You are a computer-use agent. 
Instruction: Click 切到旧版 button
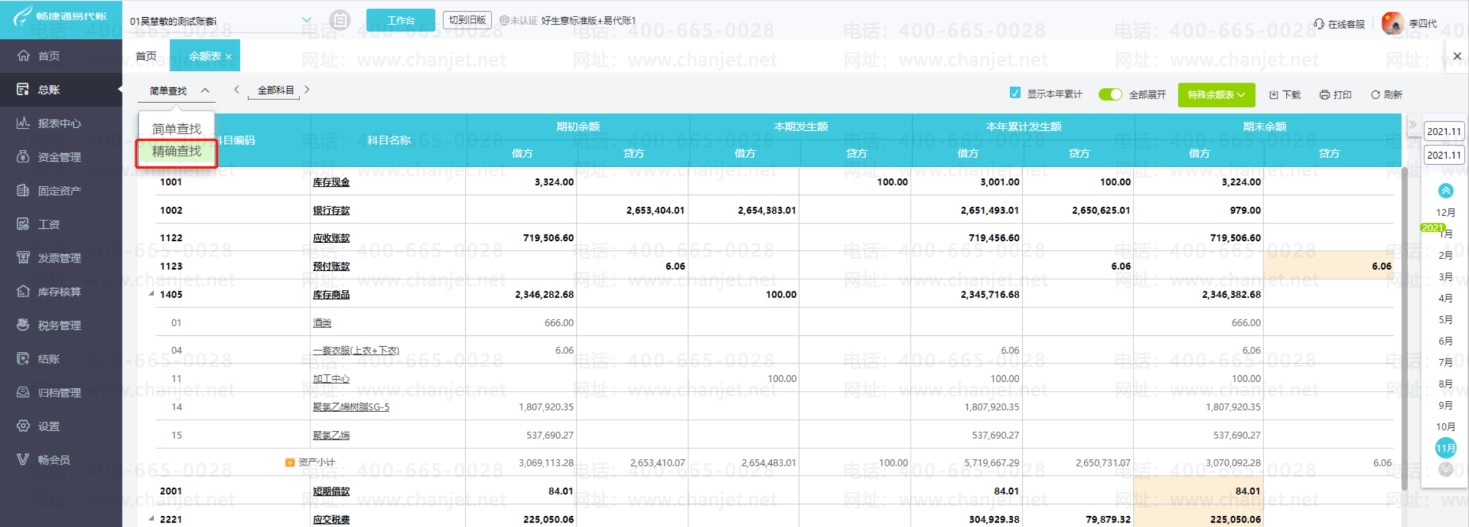[x=467, y=20]
